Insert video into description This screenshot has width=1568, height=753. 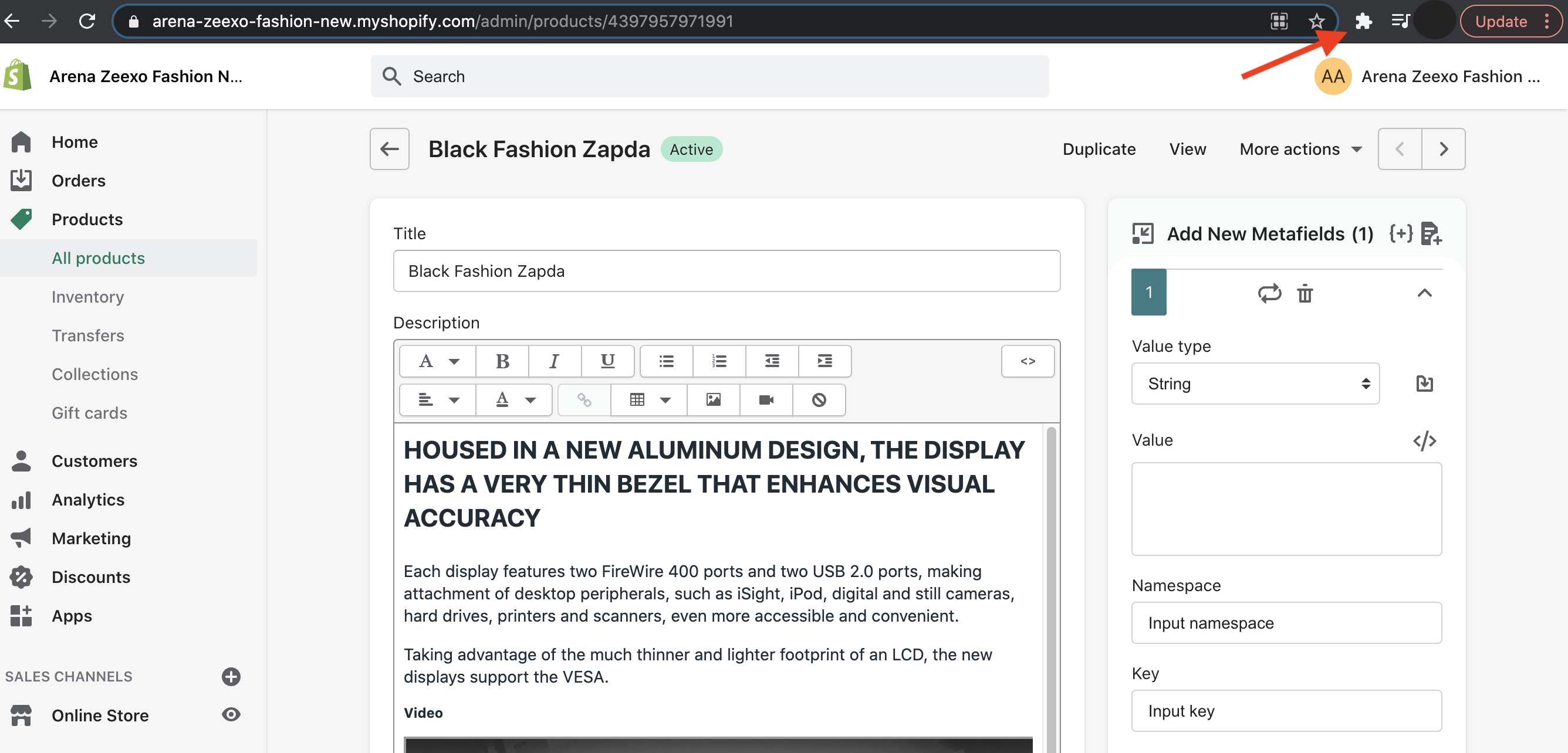[766, 399]
